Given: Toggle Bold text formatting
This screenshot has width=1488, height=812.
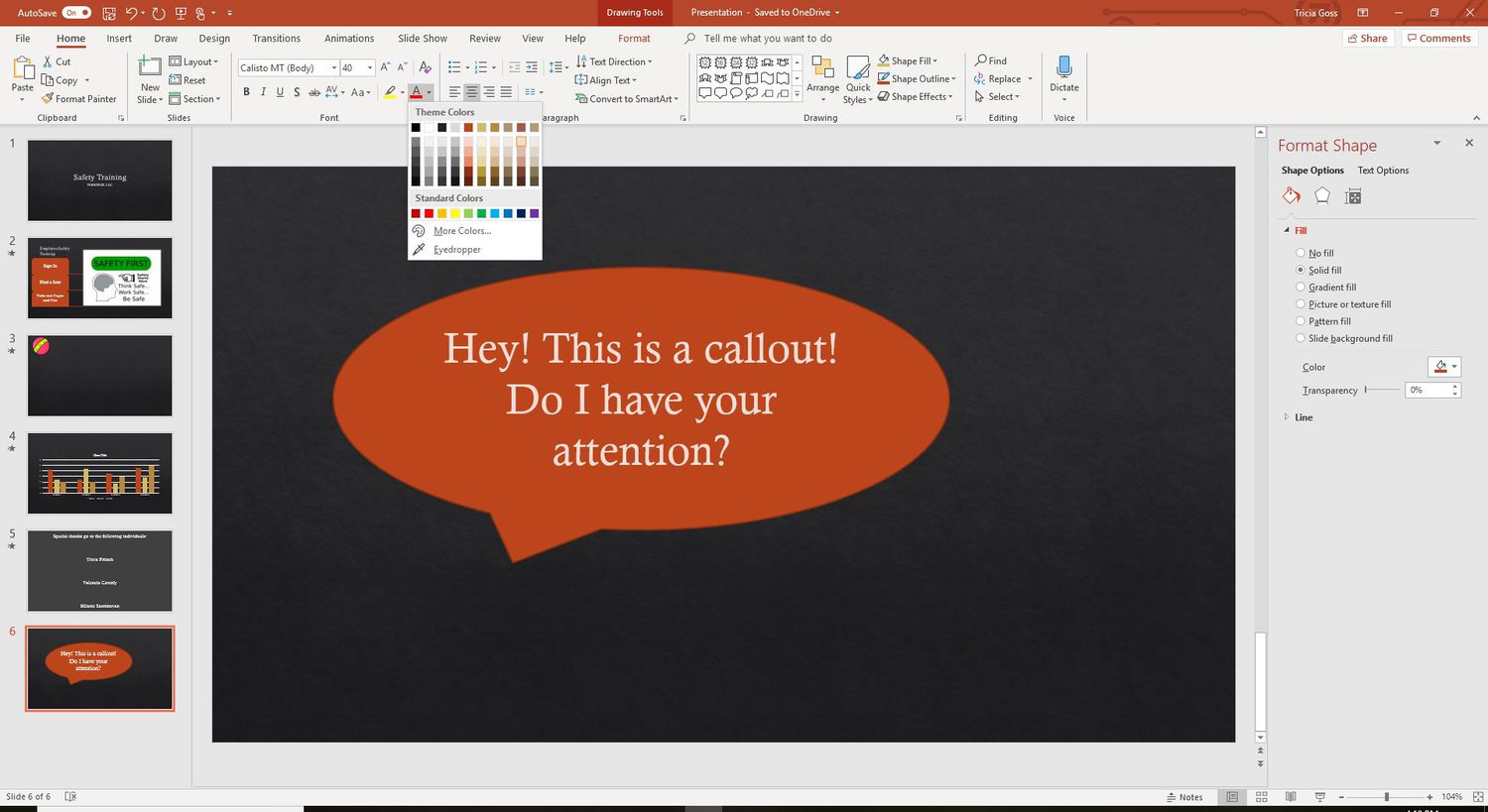Looking at the screenshot, I should tap(246, 92).
